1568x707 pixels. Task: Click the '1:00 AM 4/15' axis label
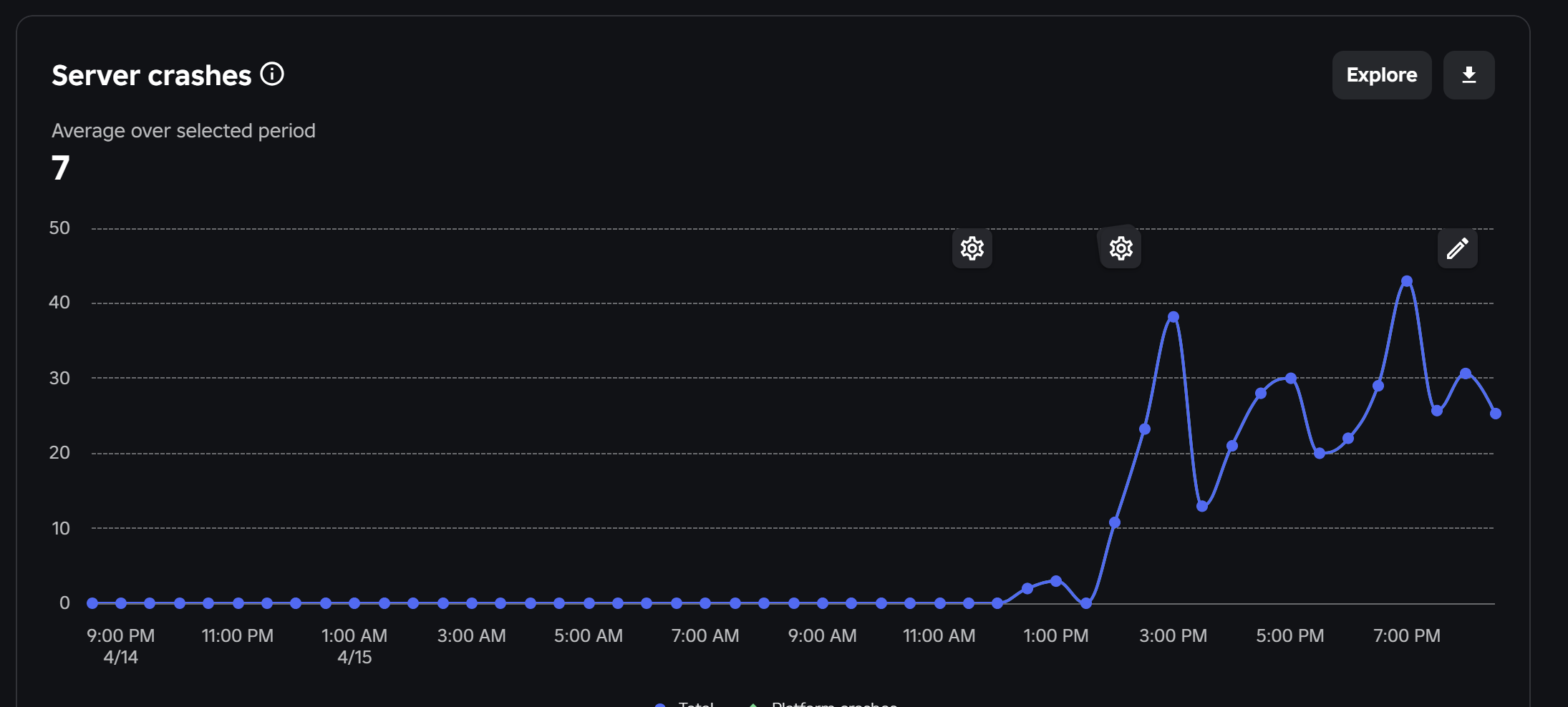click(x=354, y=646)
